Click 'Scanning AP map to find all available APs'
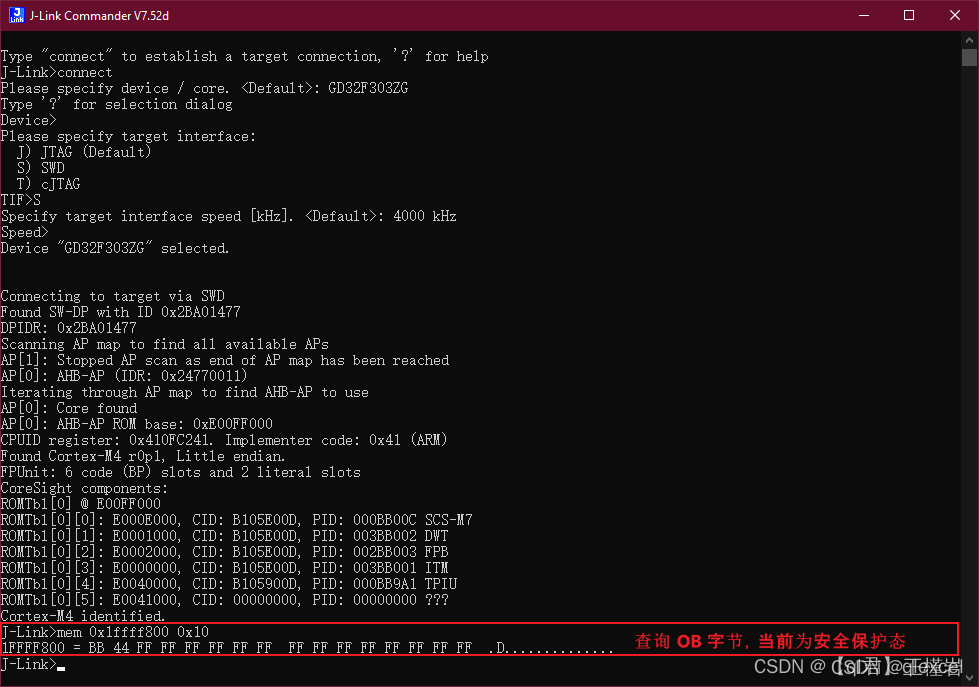The height and width of the screenshot is (687, 979). point(165,344)
